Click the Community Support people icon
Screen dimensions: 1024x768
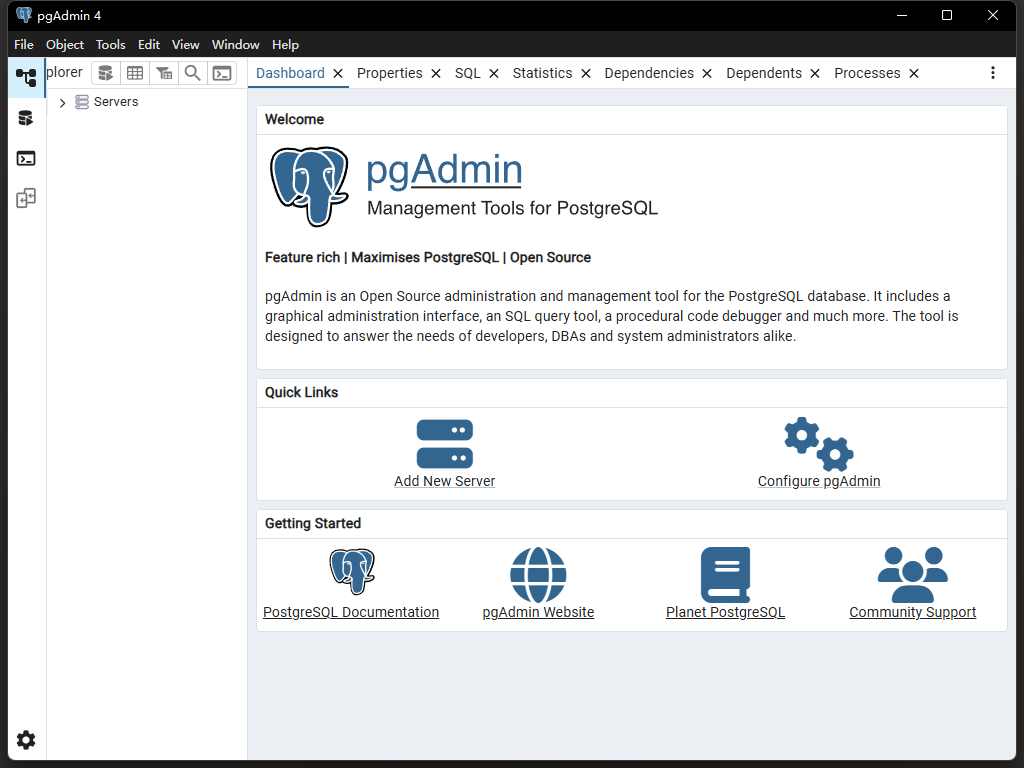click(912, 575)
